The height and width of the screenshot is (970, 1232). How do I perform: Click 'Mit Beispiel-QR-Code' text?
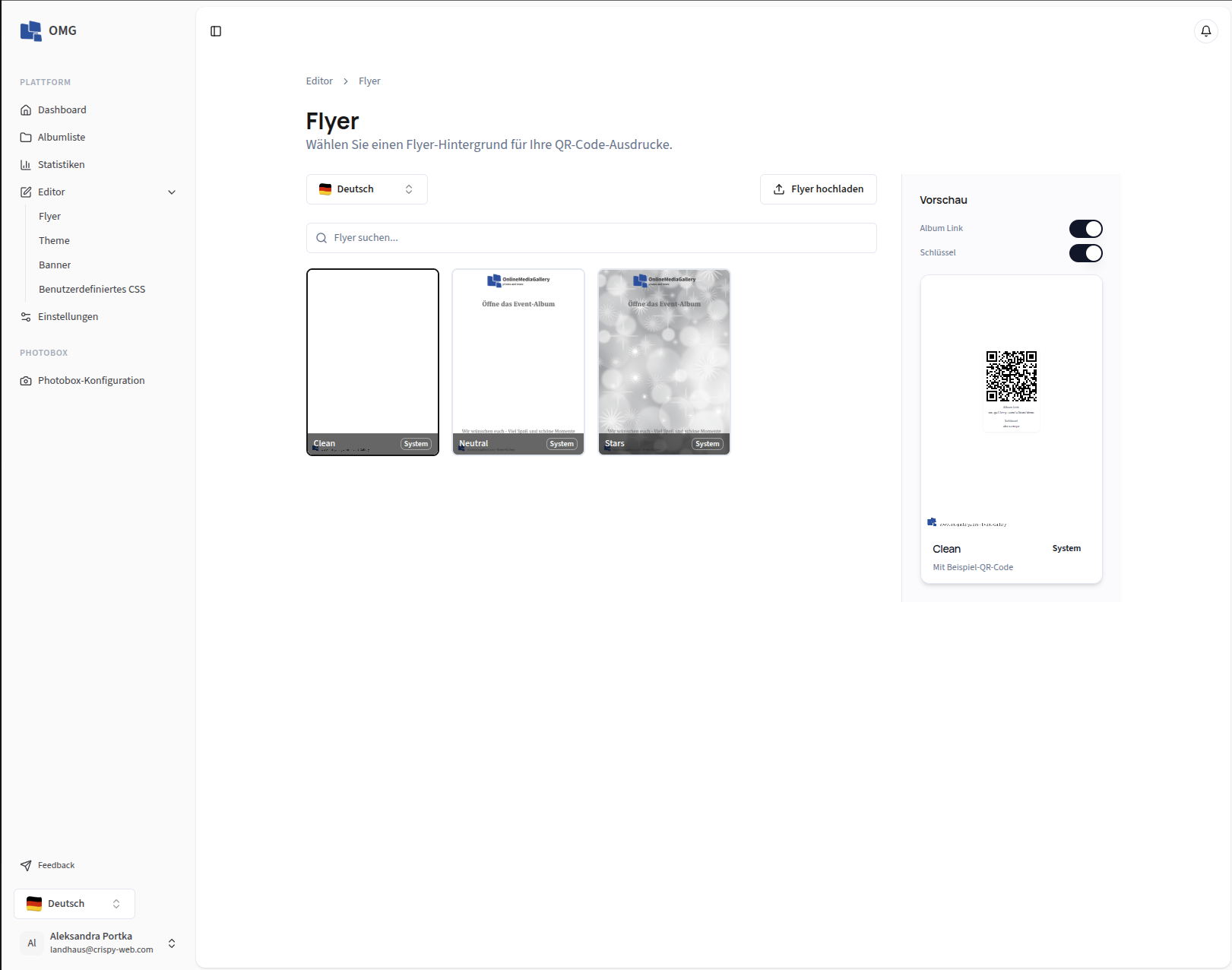[x=973, y=568]
